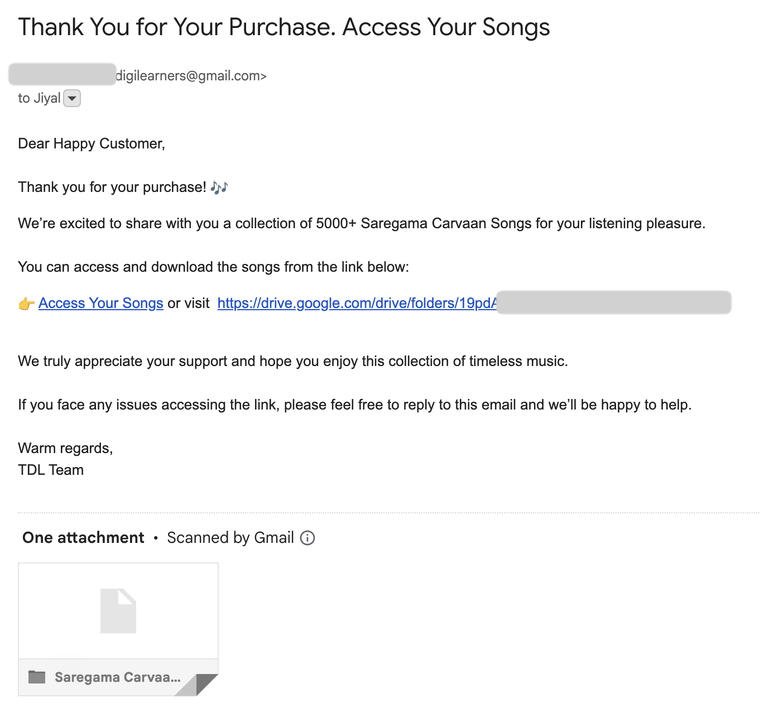Viewport: 760px width, 722px height.
Task: Click the Dear Happy Customer greeting
Action: pyautogui.click(x=92, y=143)
